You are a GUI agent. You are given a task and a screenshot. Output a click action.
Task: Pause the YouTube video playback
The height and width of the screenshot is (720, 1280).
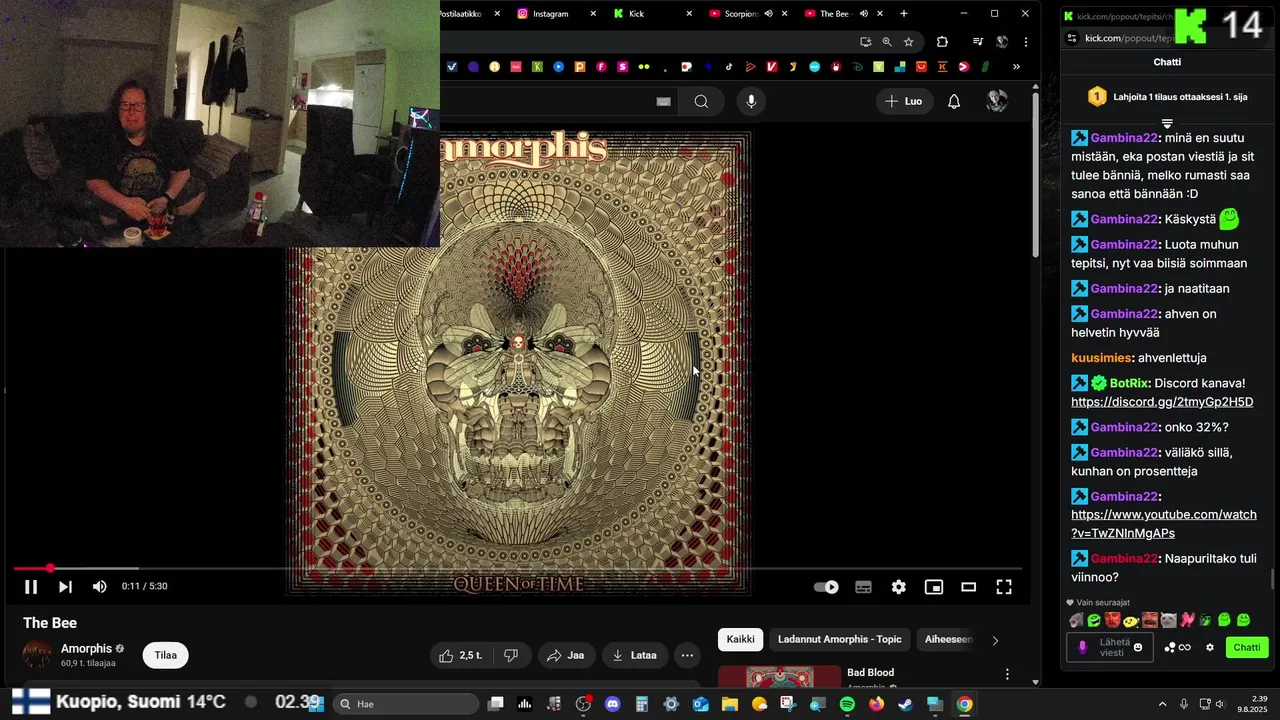[31, 587]
